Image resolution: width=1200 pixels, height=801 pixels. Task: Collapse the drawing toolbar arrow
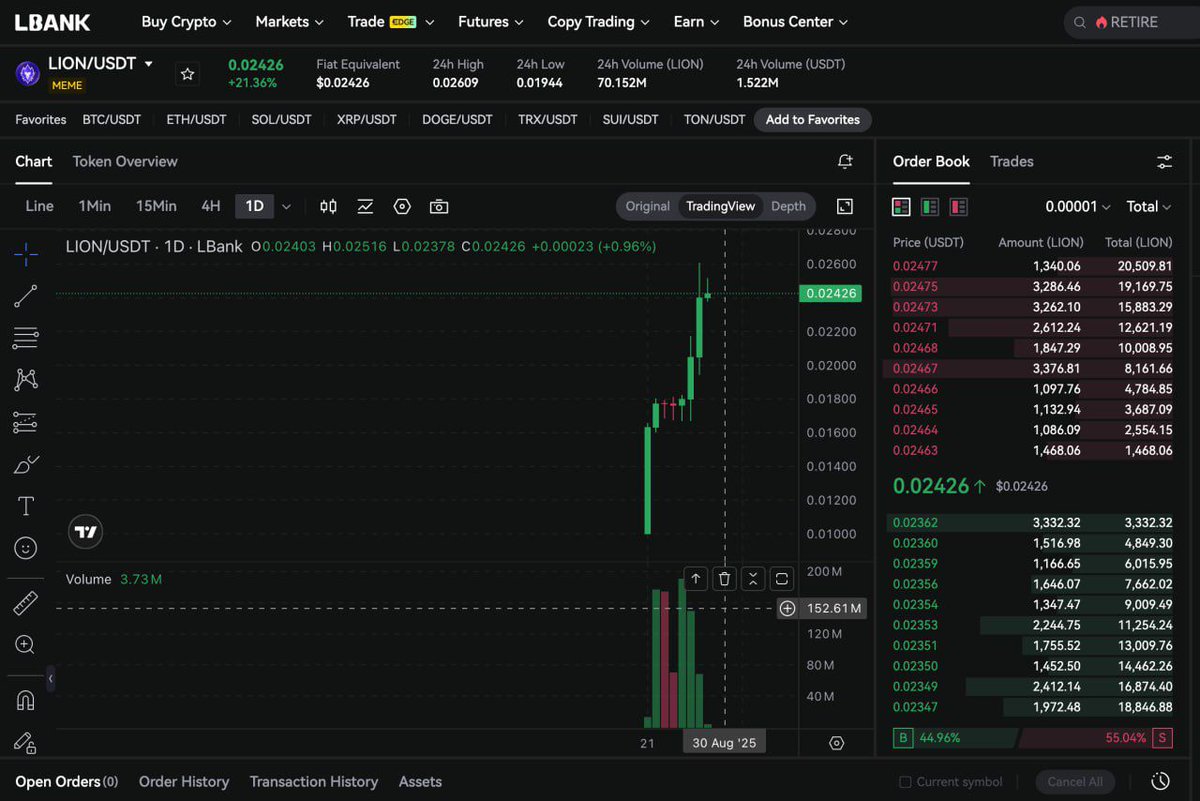pos(50,680)
